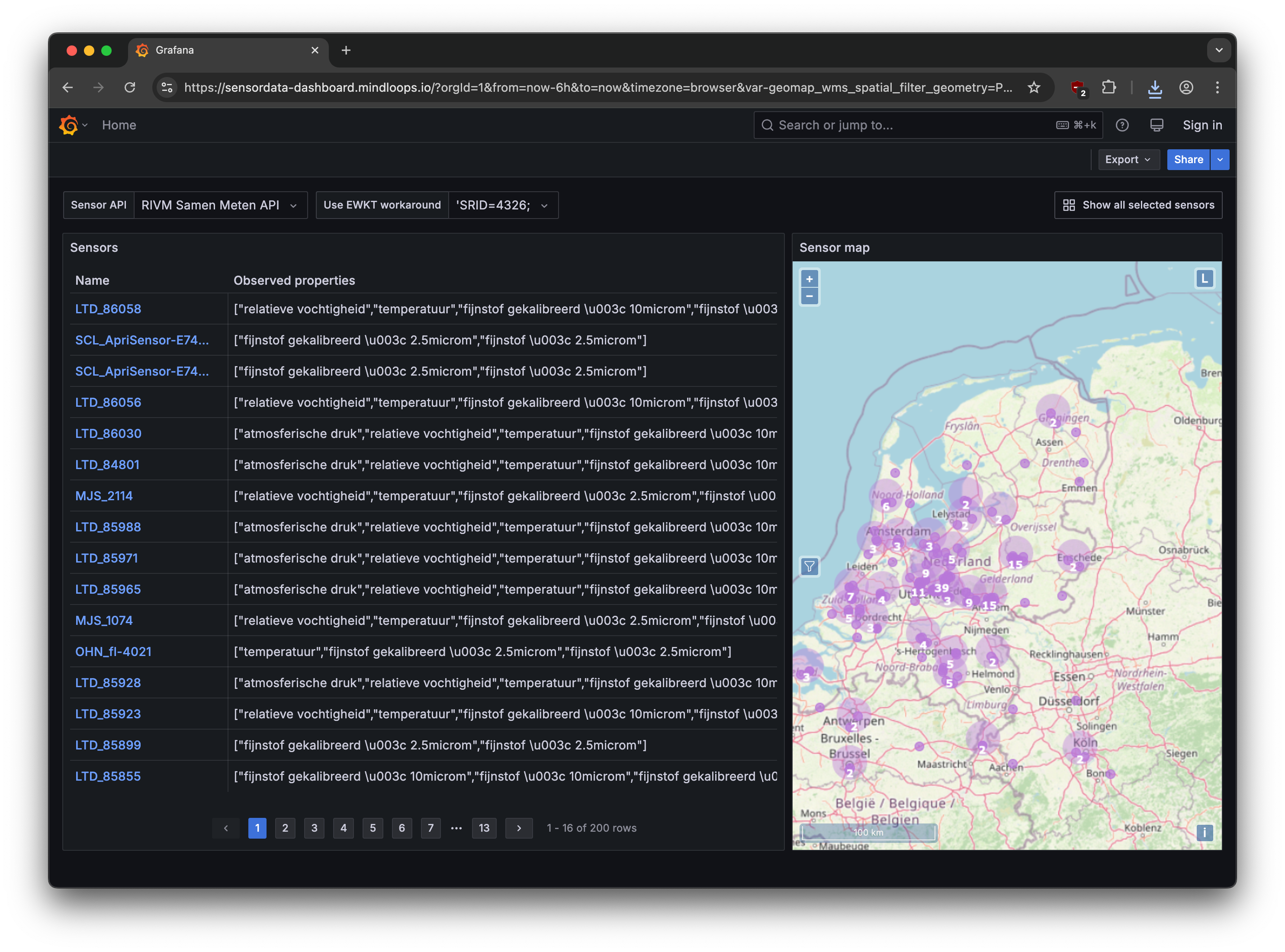Open a new browser tab

click(346, 50)
